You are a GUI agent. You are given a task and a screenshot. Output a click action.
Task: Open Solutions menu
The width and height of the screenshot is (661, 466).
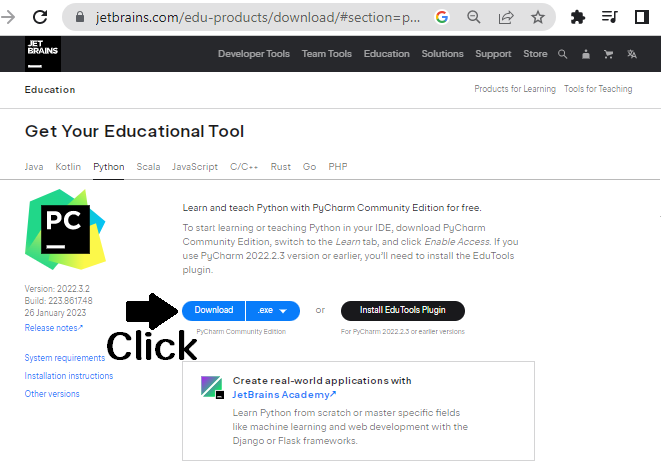442,54
